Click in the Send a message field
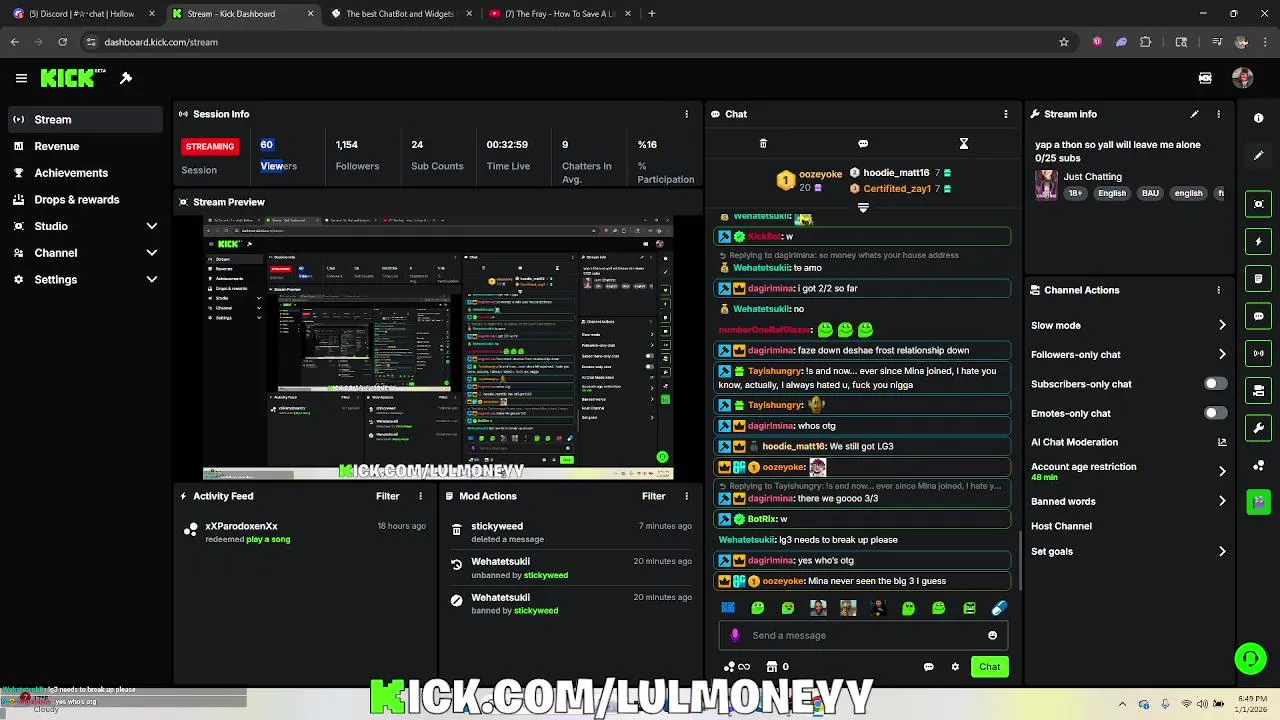The image size is (1280, 720). 863,635
